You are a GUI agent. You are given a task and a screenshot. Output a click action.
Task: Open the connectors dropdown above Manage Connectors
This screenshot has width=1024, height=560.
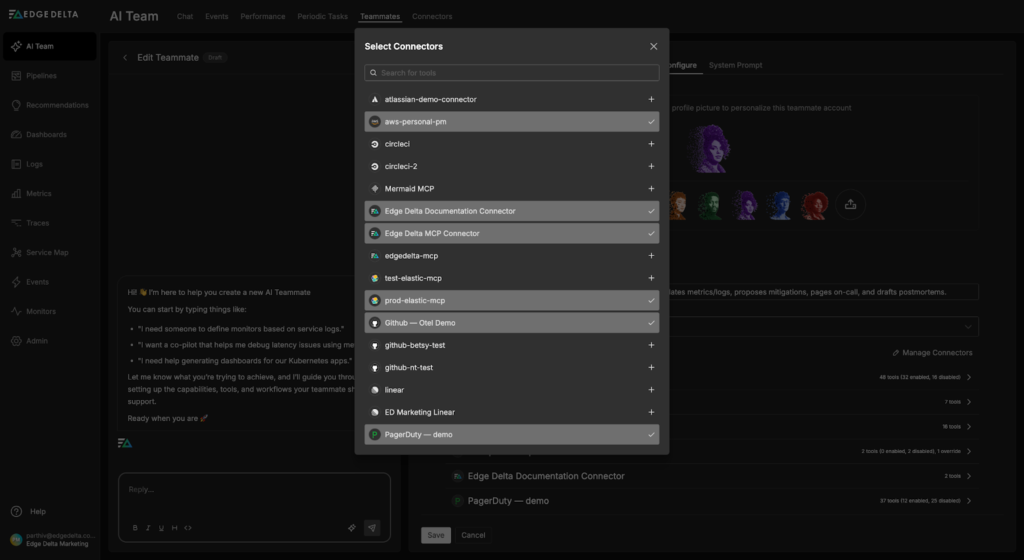click(967, 327)
